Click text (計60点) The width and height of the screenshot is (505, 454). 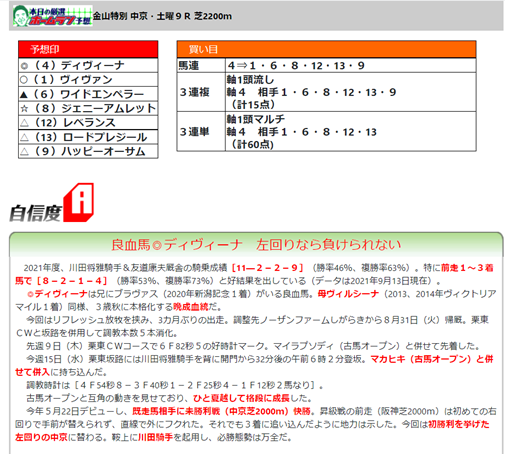pyautogui.click(x=252, y=144)
